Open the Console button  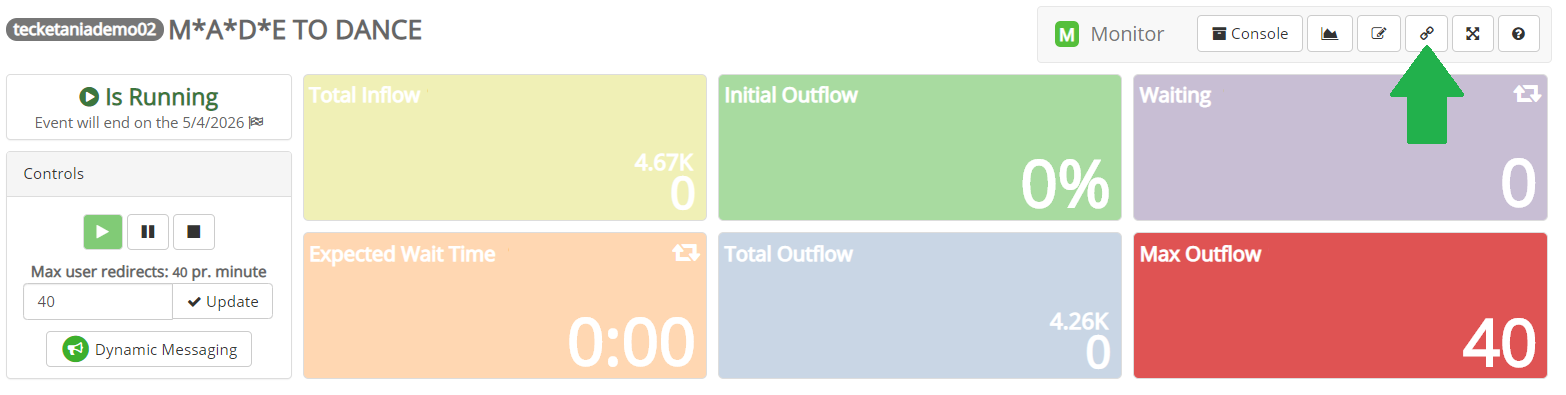tap(1249, 34)
